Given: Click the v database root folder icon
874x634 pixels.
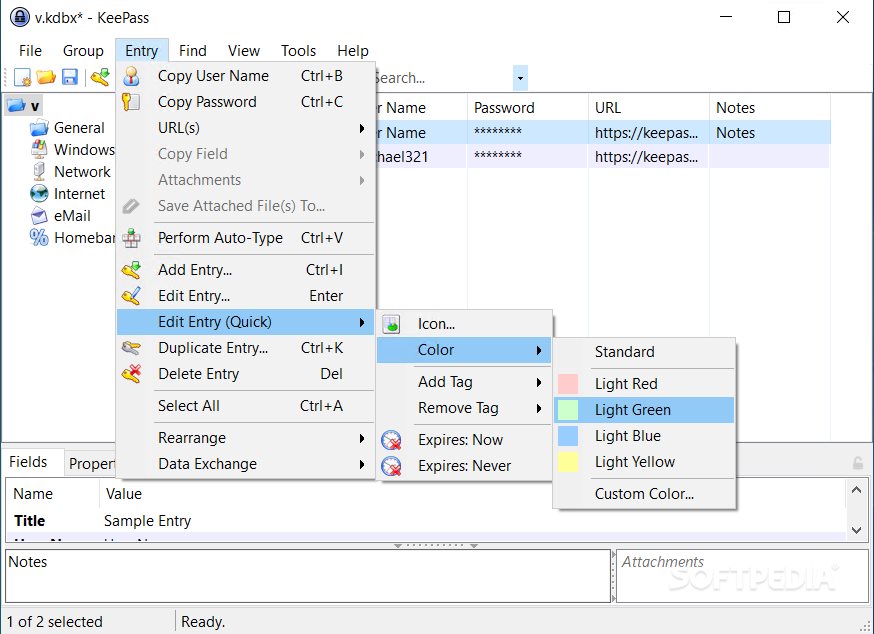Looking at the screenshot, I should (x=16, y=105).
